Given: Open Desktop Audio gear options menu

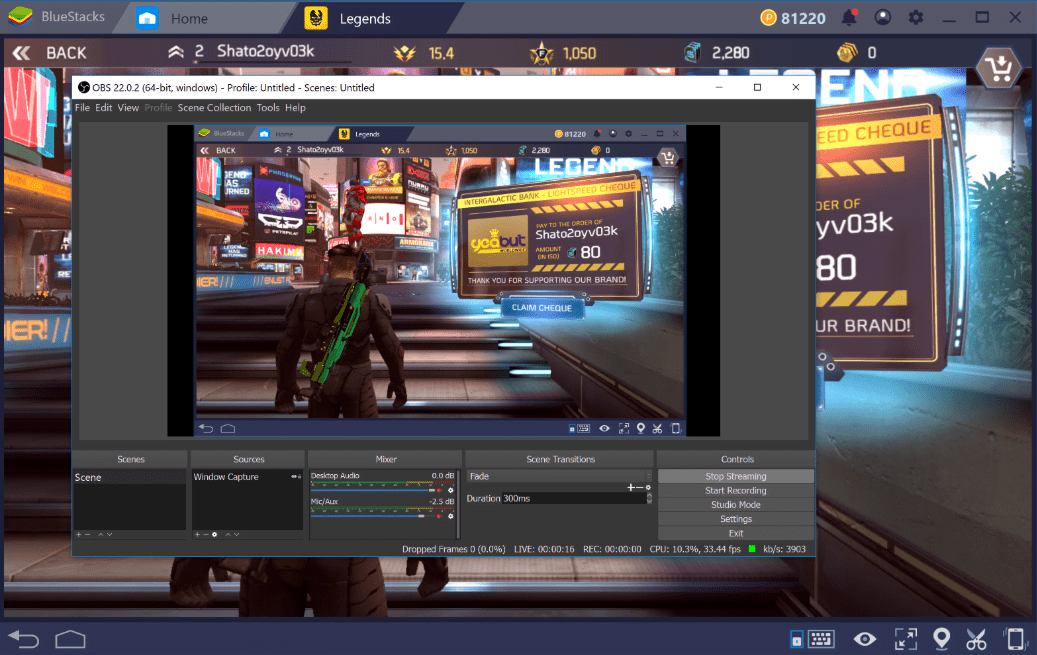Looking at the screenshot, I should 451,490.
